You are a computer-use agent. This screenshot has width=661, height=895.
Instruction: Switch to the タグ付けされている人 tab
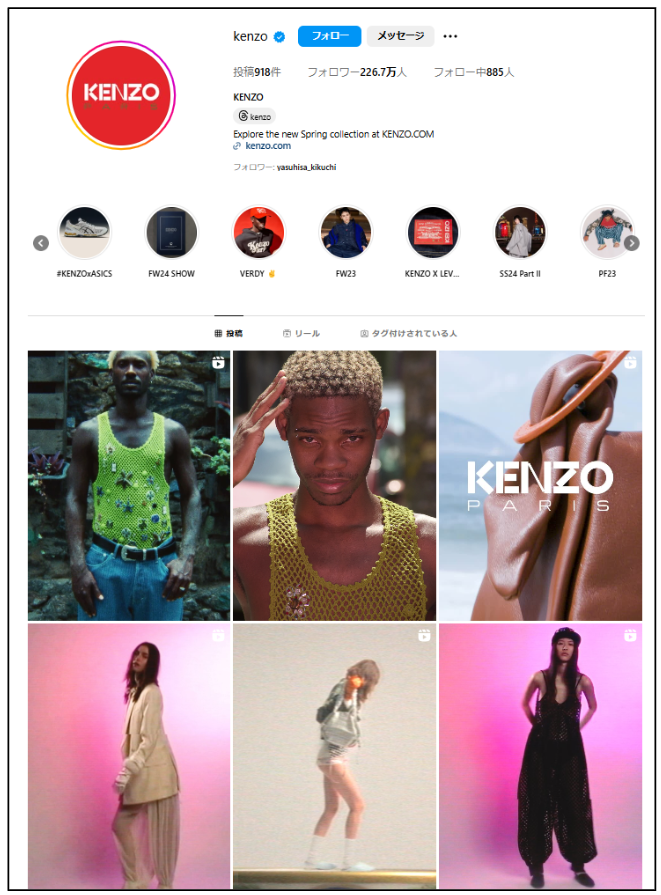[x=409, y=333]
